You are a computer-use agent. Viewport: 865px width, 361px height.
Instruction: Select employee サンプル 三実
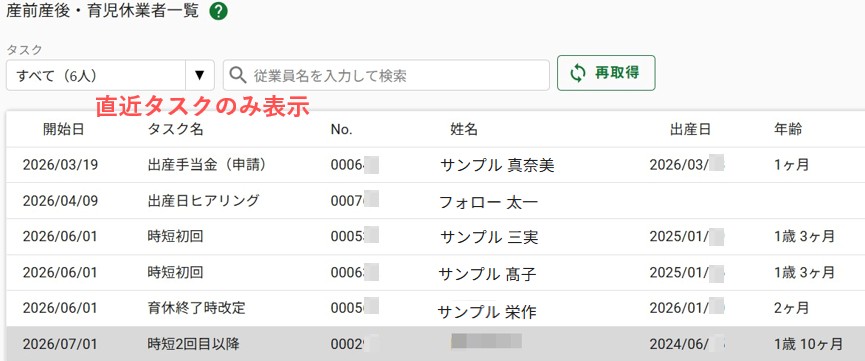click(x=489, y=237)
